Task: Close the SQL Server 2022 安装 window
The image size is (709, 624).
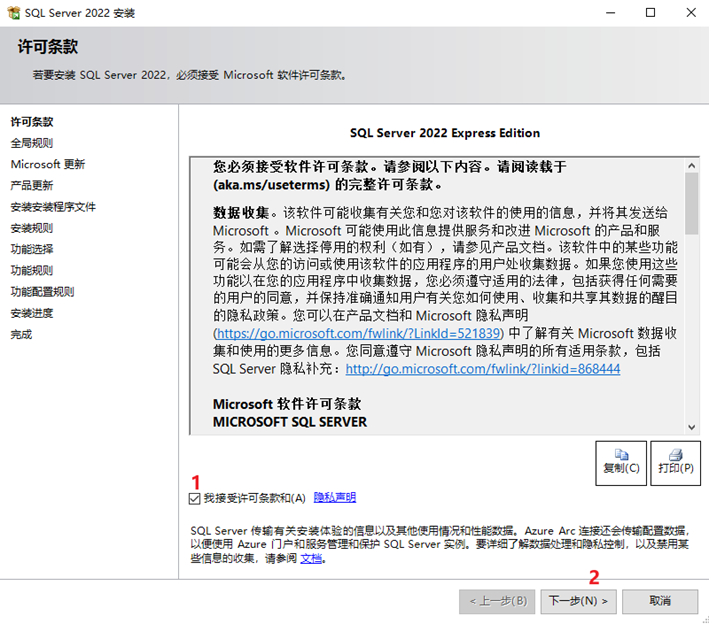Action: 691,13
